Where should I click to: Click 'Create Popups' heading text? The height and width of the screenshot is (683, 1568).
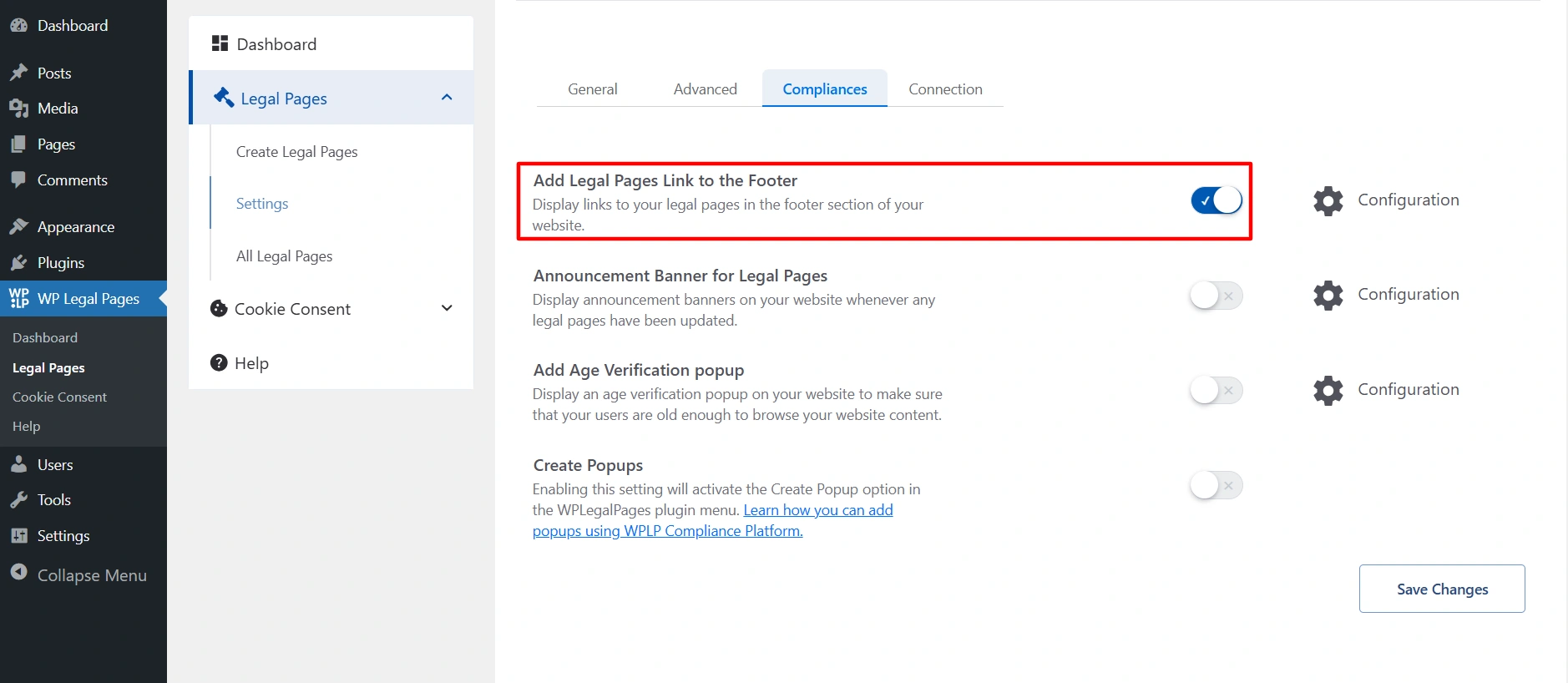[x=589, y=465]
